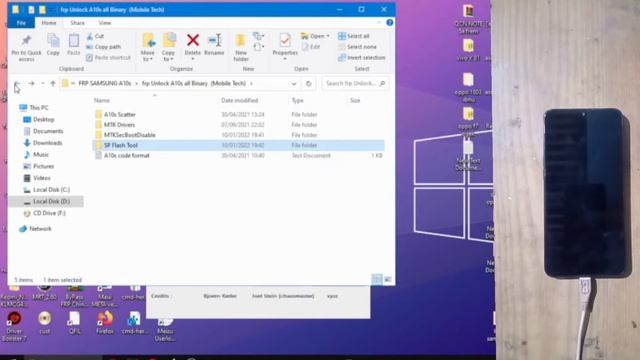This screenshot has width=640, height=360.
Task: Click Invert selection in ribbon
Action: tap(362, 58)
